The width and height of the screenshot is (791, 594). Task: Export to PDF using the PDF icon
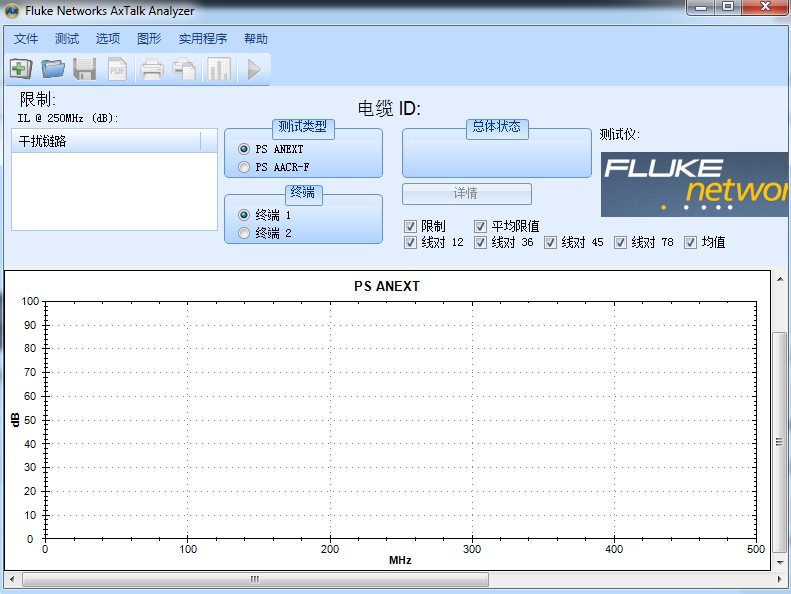pos(117,69)
